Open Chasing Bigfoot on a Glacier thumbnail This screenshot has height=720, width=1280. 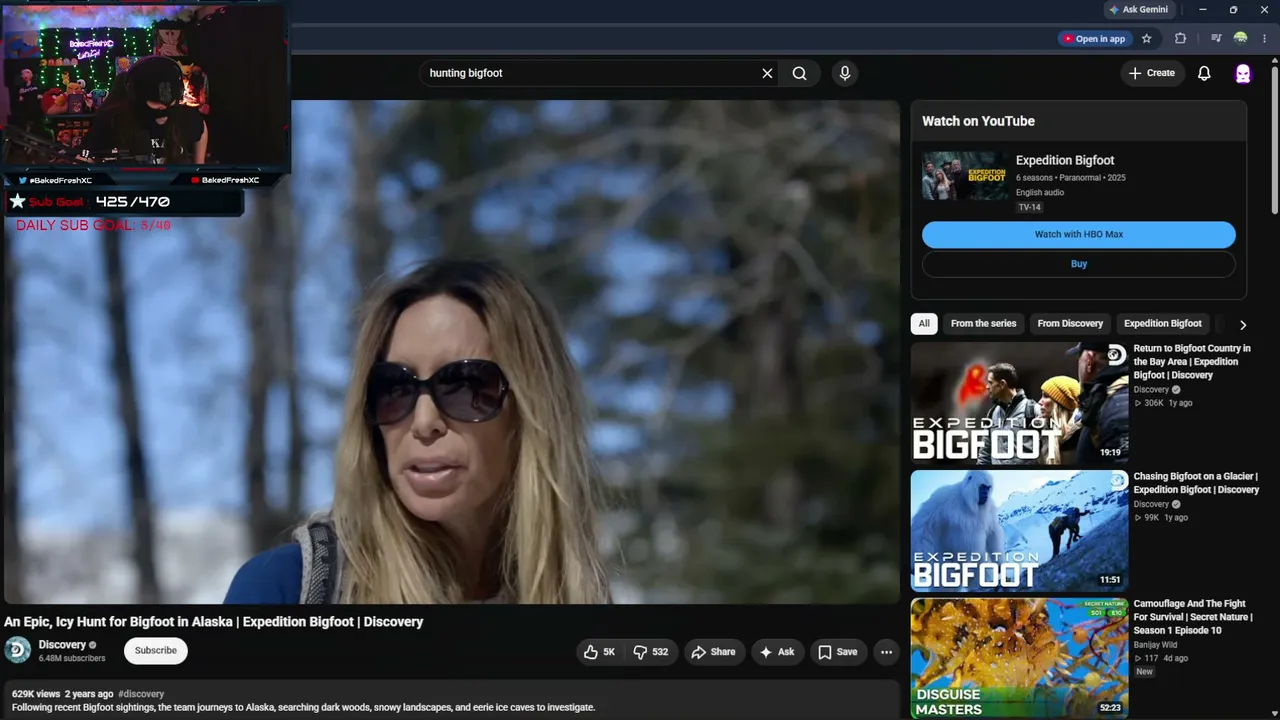coord(1019,531)
